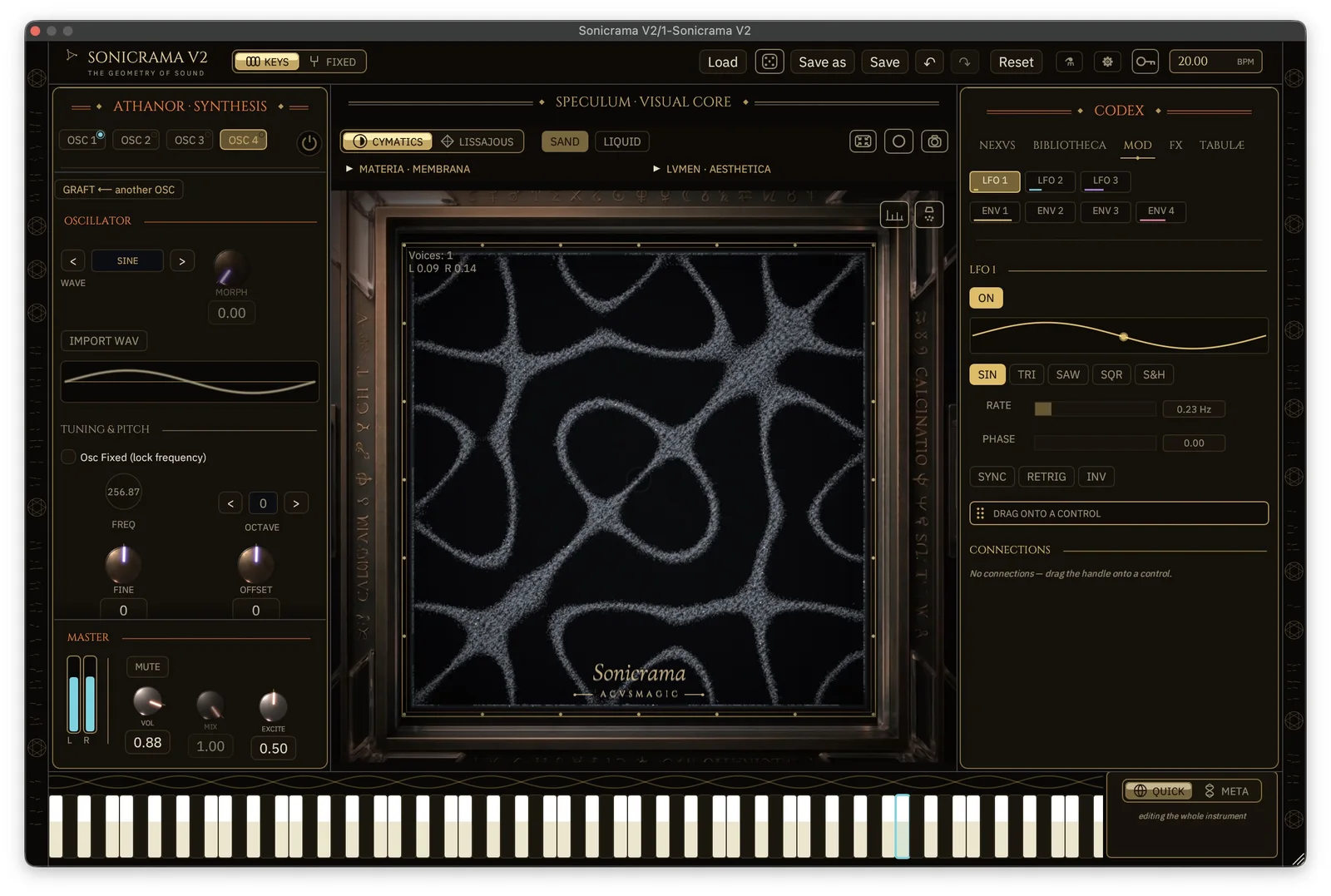Open settings via the gear icon
This screenshot has height=896, width=1331.
1107,62
